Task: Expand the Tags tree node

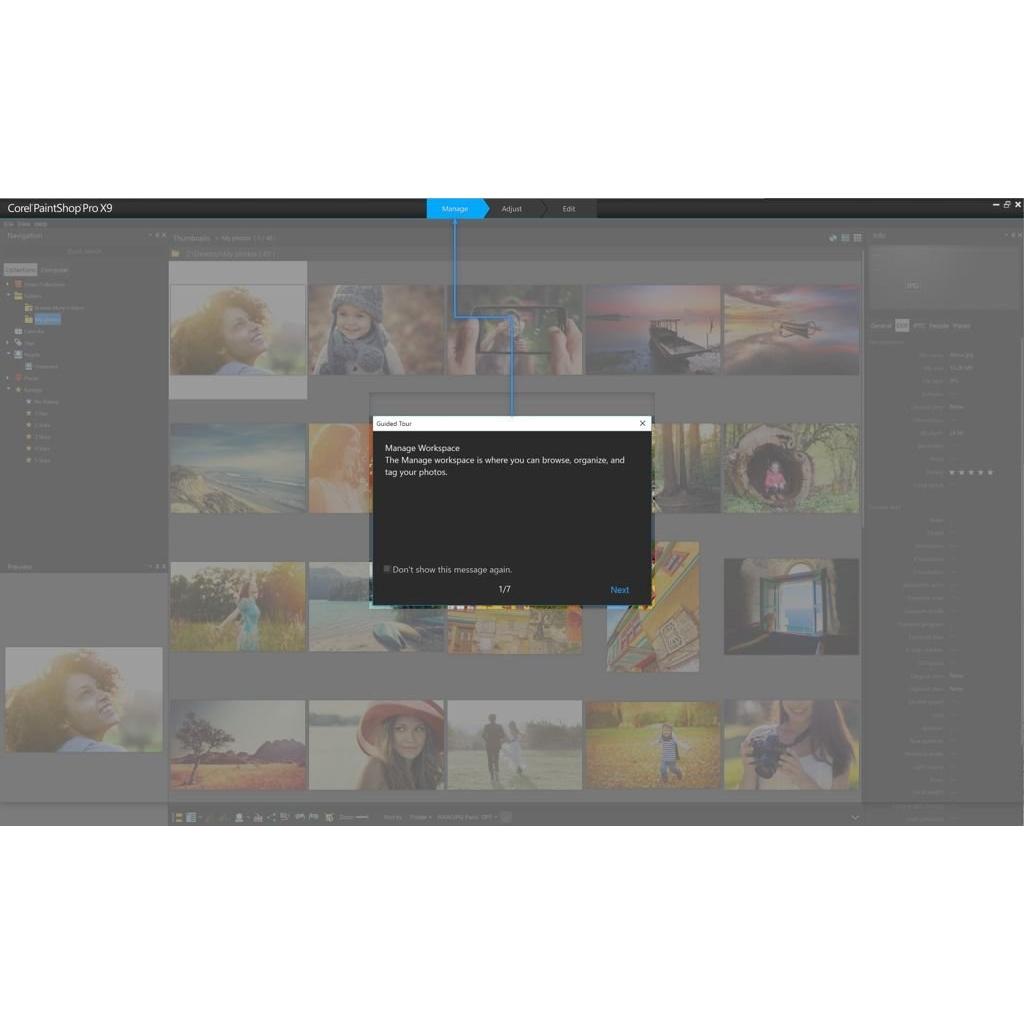Action: click(8, 342)
